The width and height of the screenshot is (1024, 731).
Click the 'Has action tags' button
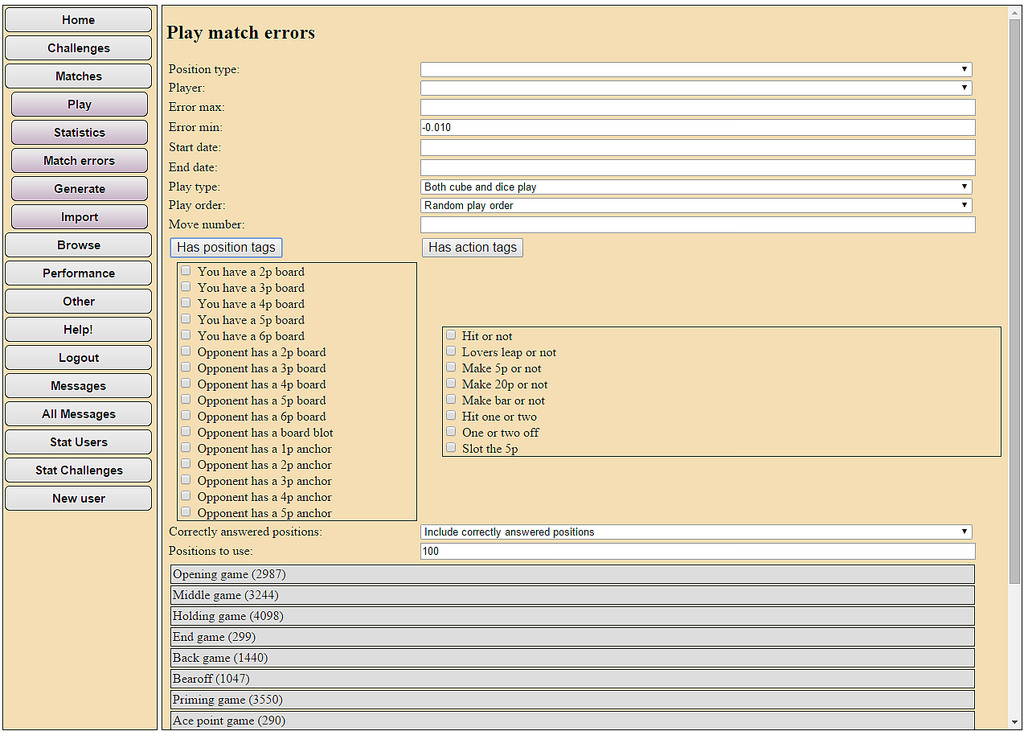click(472, 247)
